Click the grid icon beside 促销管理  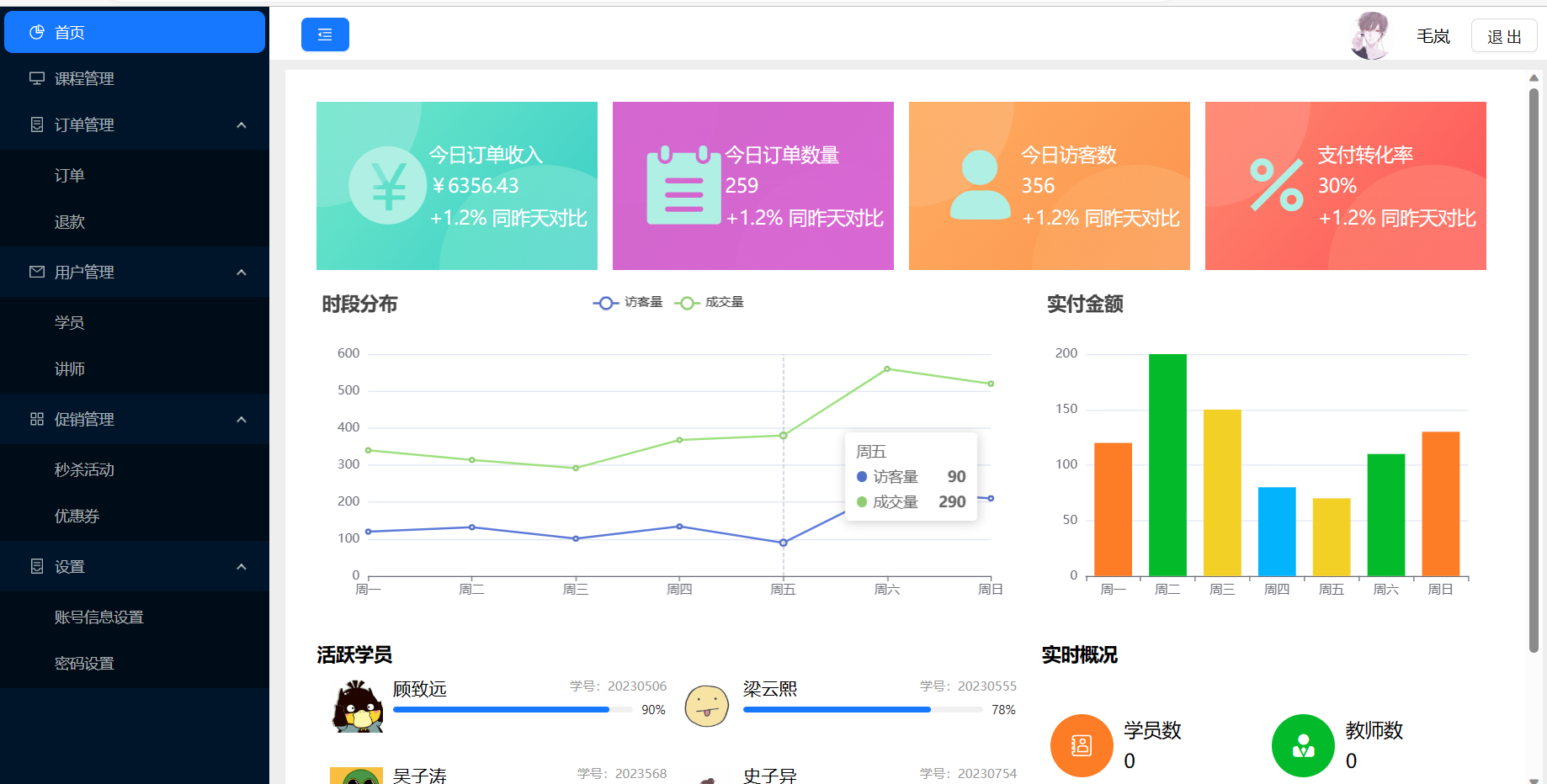[37, 419]
